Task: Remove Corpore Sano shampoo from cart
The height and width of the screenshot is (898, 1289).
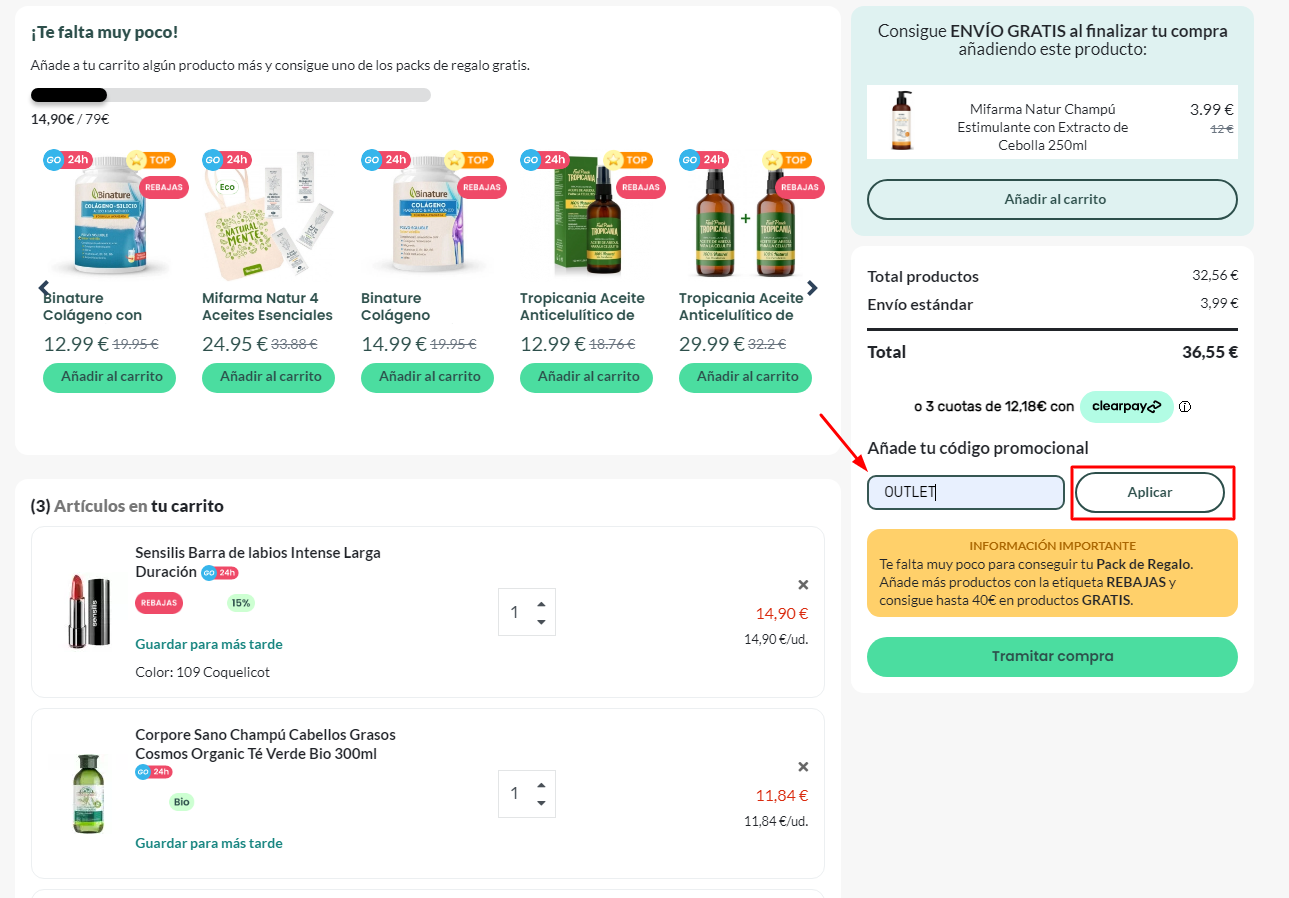Action: tap(803, 767)
